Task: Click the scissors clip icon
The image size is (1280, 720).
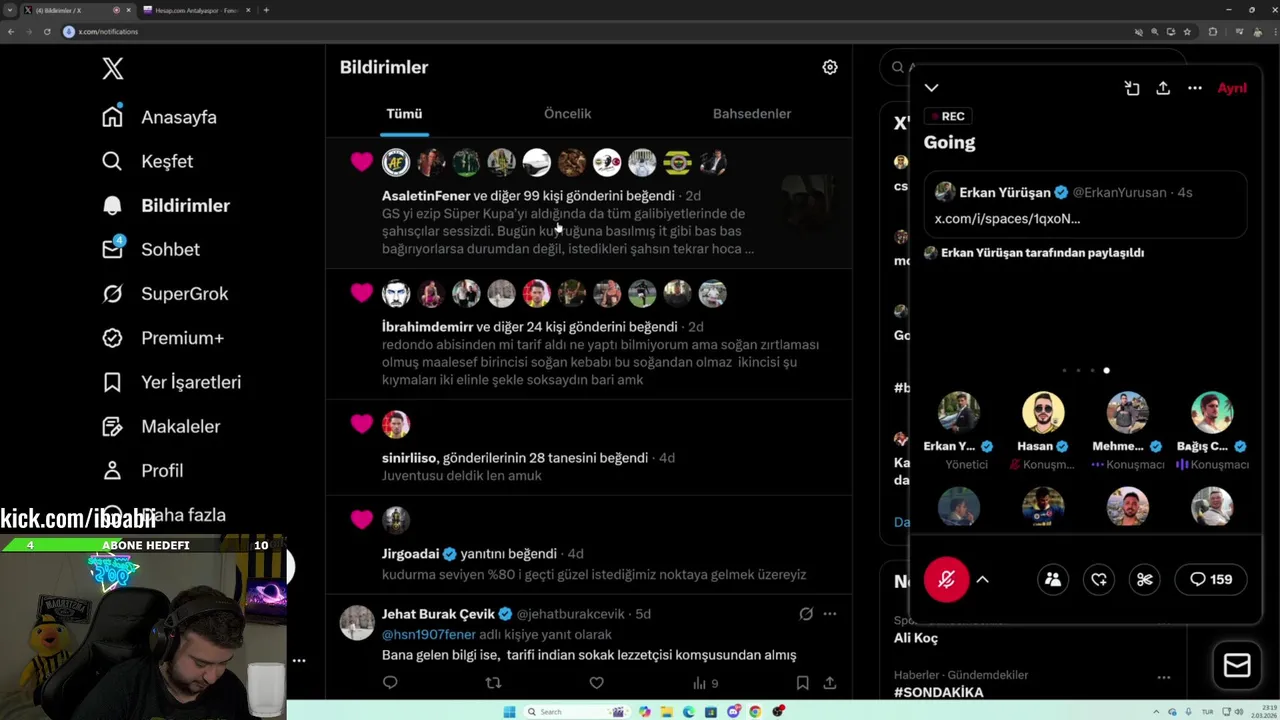Action: 1145,579
